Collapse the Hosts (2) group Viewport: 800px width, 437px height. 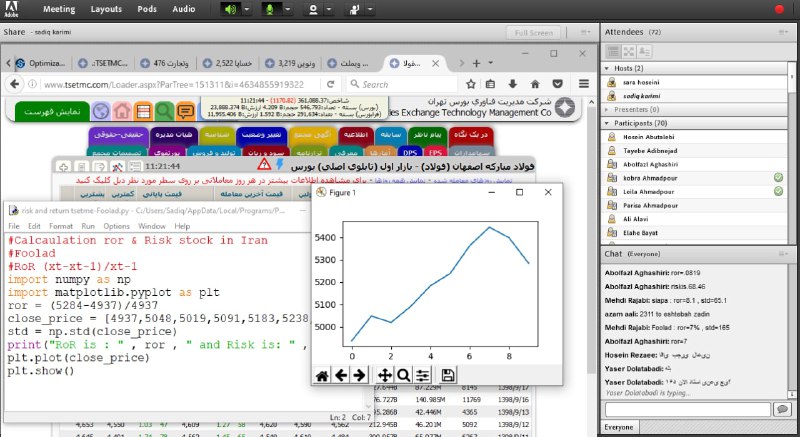click(x=607, y=68)
